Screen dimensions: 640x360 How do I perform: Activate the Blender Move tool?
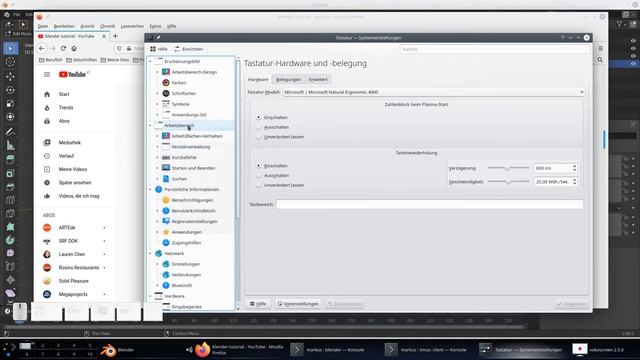click(x=10, y=76)
